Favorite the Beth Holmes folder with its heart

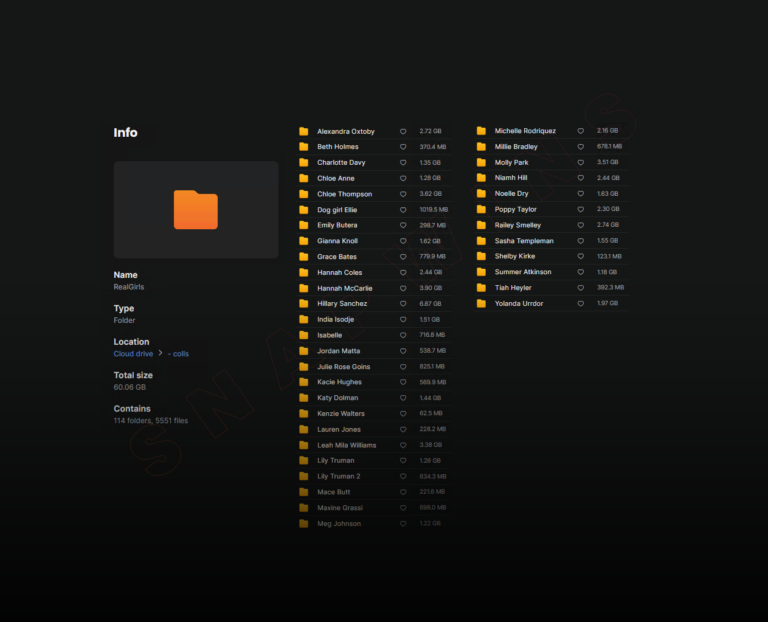tap(403, 147)
